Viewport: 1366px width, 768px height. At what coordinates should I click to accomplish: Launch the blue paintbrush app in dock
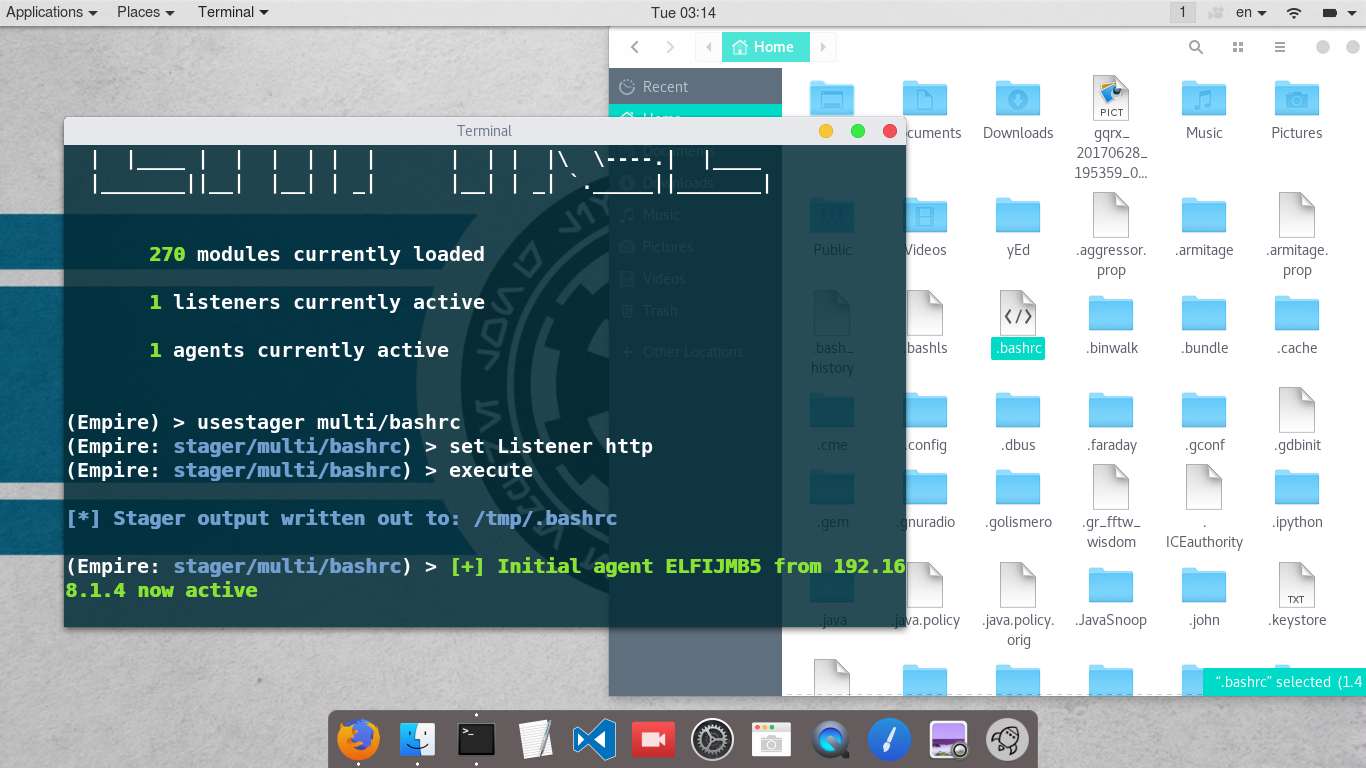point(889,740)
